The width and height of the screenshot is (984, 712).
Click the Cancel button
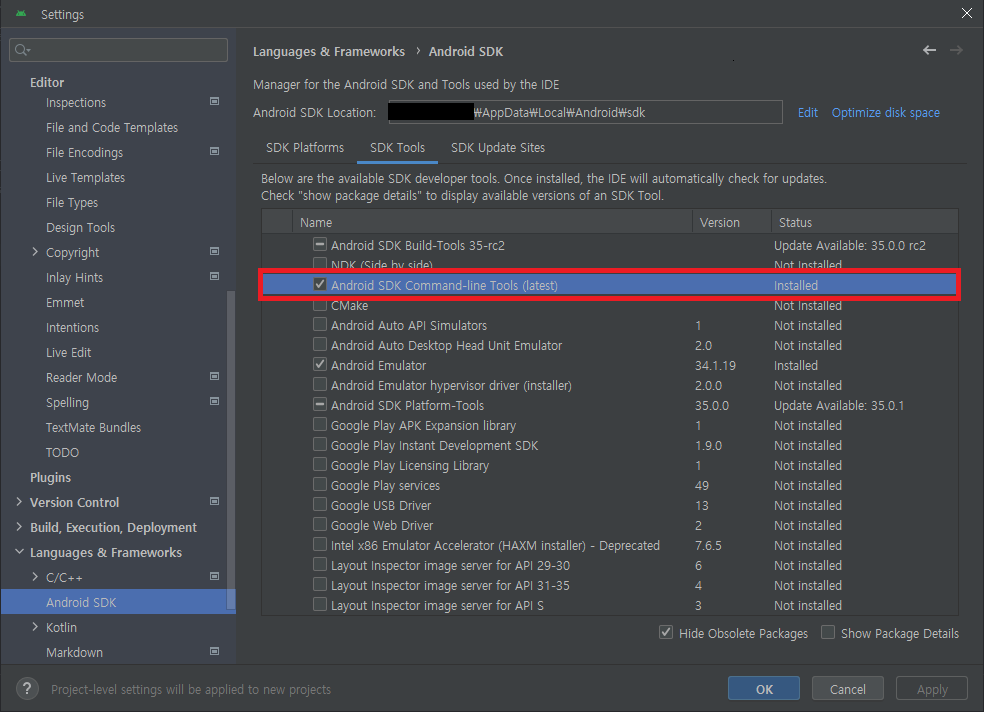(x=848, y=689)
